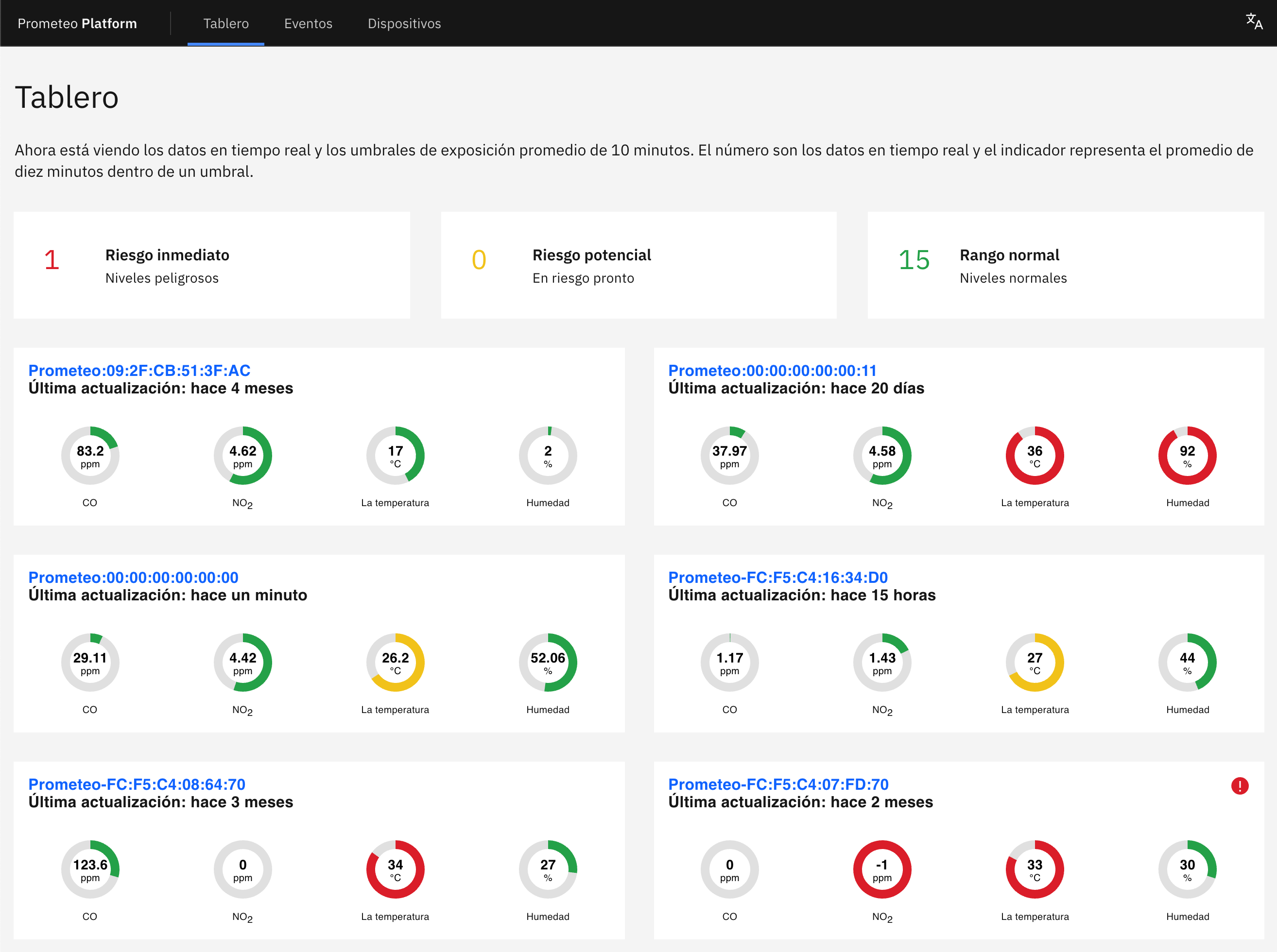This screenshot has width=1277, height=952.
Task: Open device Prometeo:00:00:00:00:00:11
Action: 772,371
